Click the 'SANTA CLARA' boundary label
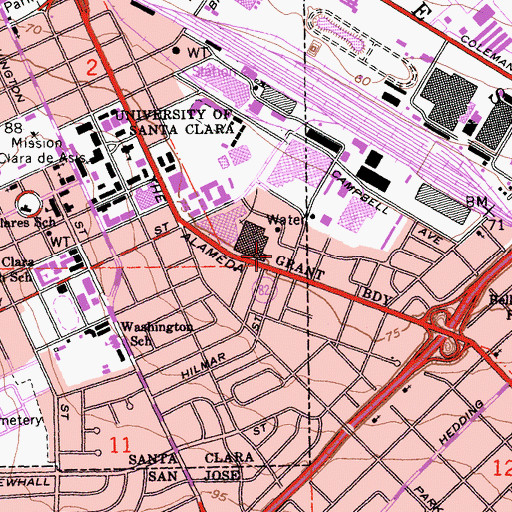Screen dimensions: 512x512 click(191, 458)
